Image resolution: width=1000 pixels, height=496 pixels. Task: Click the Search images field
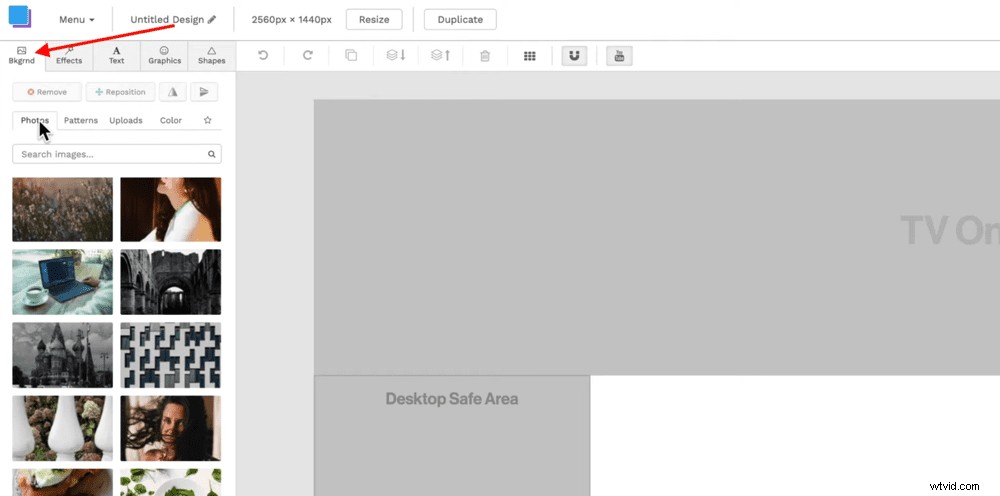point(117,154)
